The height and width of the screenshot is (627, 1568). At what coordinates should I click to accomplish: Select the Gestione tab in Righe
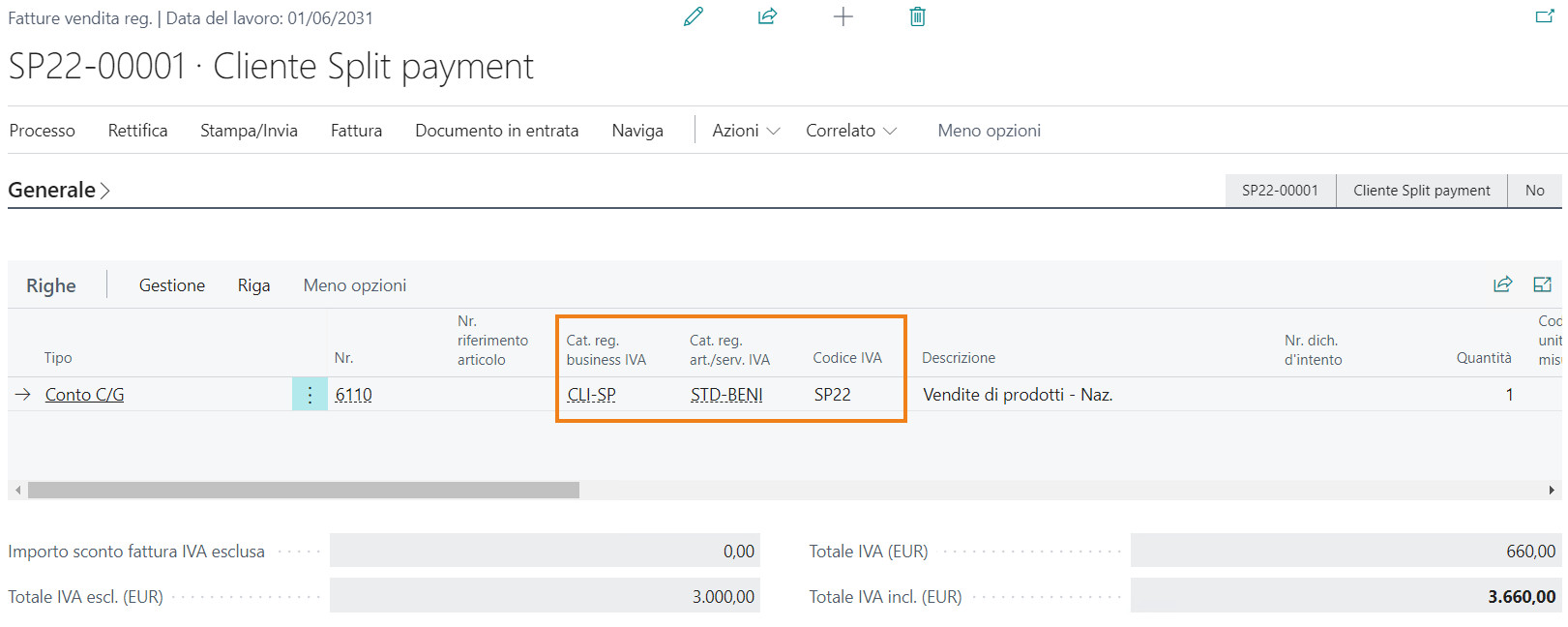[x=172, y=285]
